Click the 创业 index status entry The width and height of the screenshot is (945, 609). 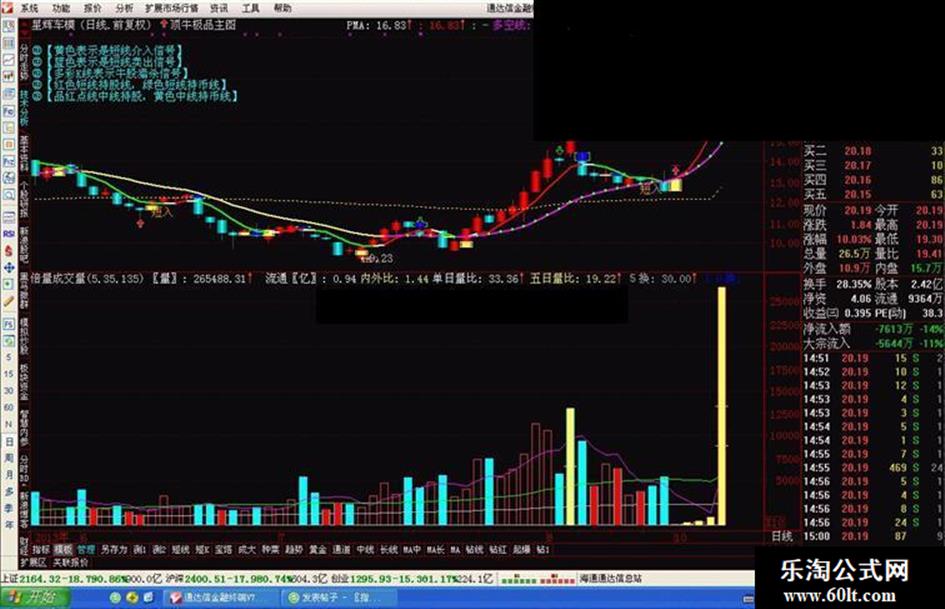tap(412, 579)
